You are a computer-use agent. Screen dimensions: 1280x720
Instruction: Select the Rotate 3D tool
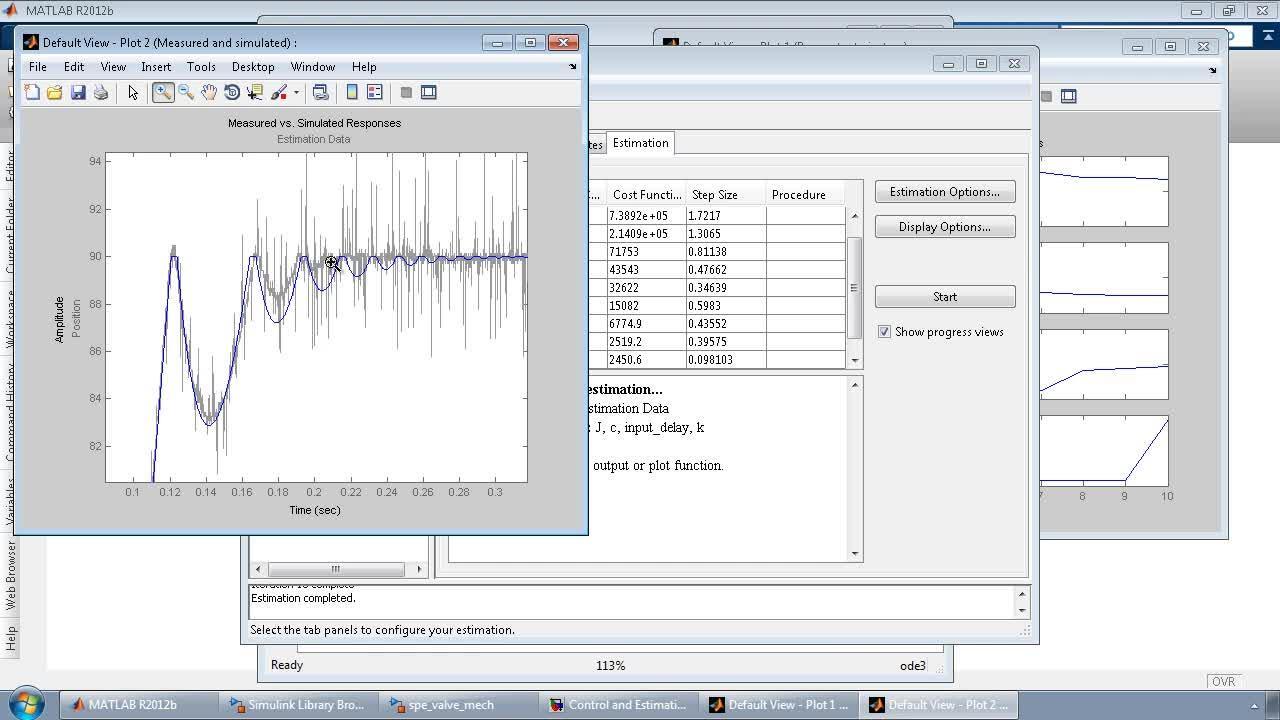point(232,92)
